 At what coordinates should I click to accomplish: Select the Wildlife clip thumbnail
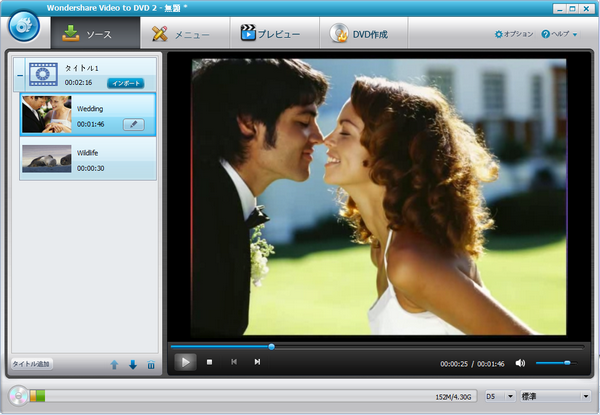click(x=47, y=159)
